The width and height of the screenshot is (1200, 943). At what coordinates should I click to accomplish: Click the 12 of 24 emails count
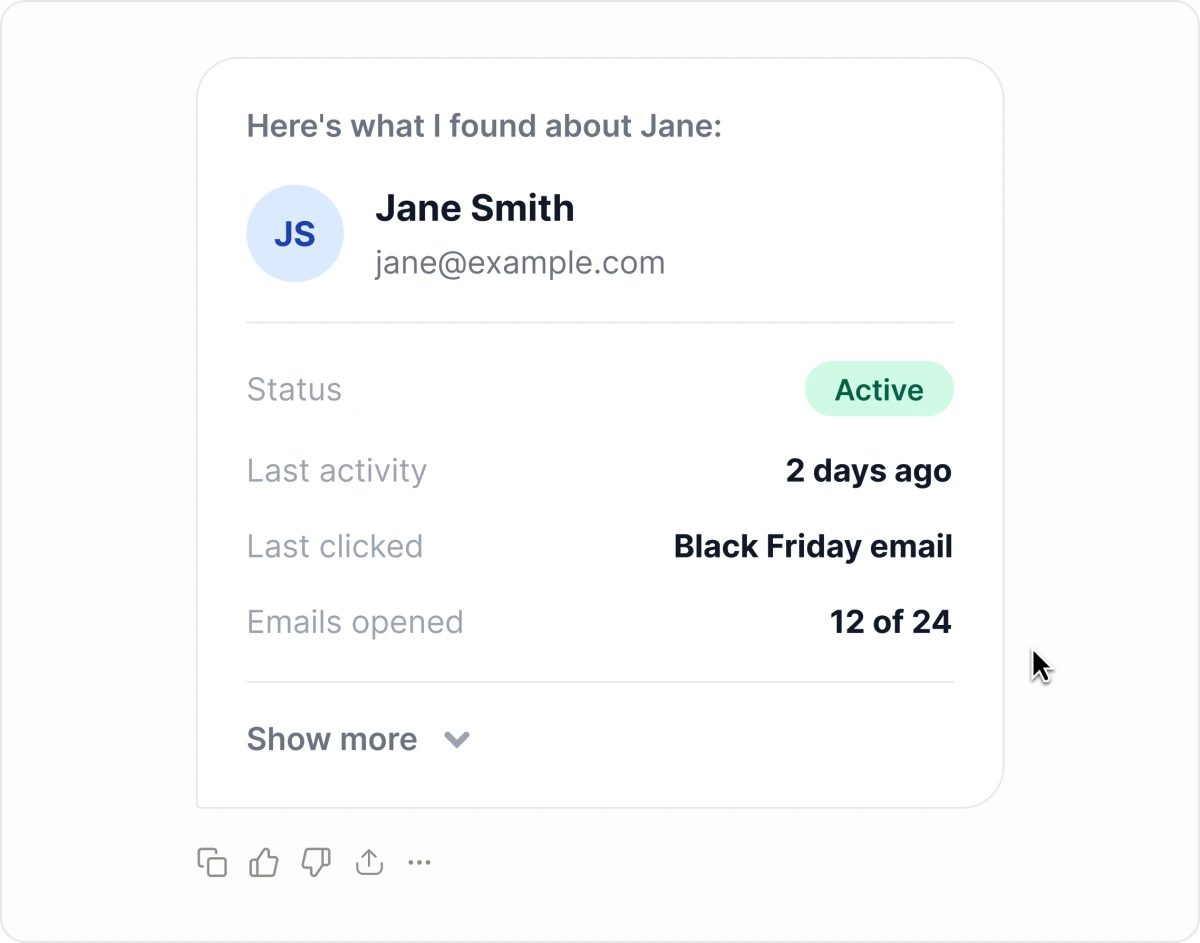pyautogui.click(x=891, y=622)
